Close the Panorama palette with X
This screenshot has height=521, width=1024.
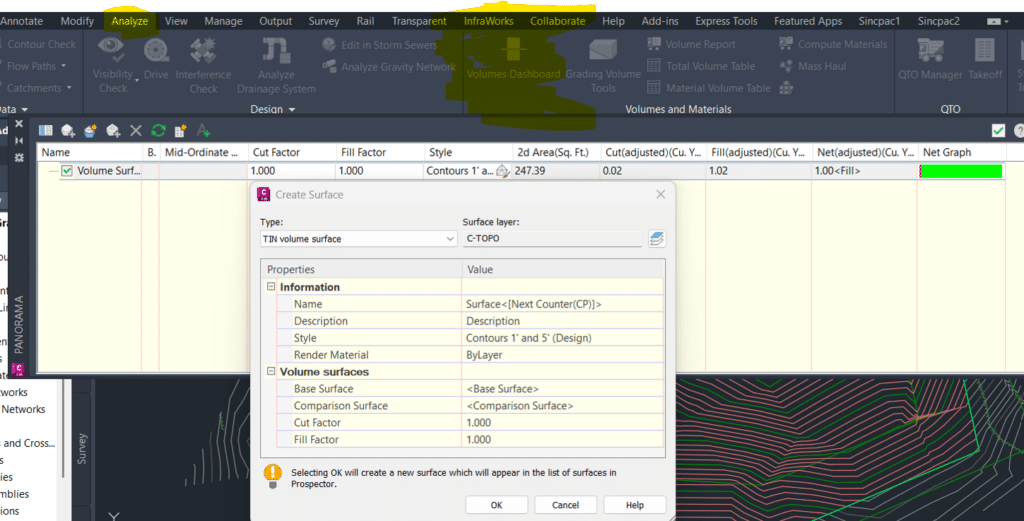click(19, 123)
